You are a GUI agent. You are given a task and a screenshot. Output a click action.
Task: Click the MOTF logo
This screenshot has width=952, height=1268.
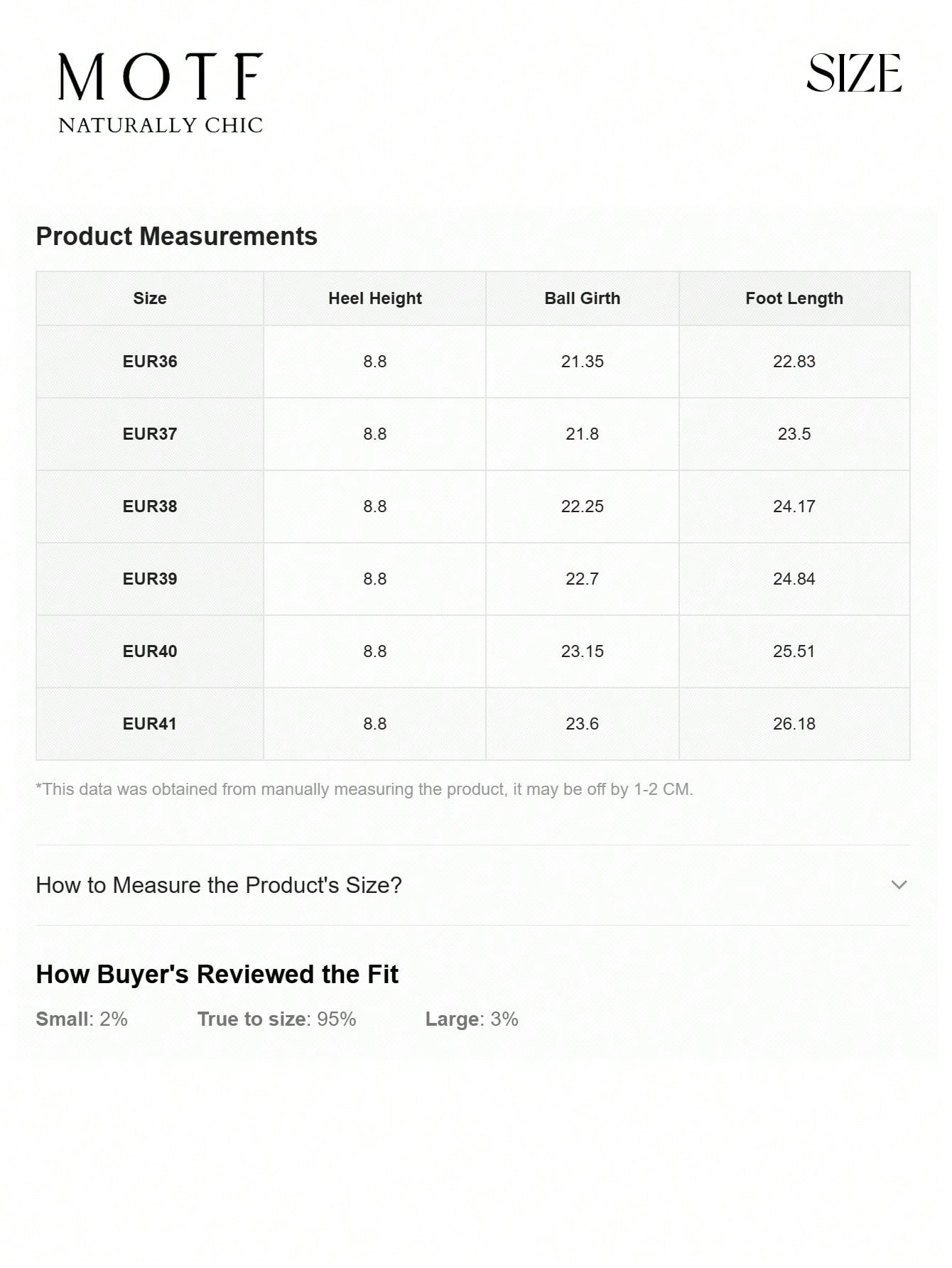(161, 77)
